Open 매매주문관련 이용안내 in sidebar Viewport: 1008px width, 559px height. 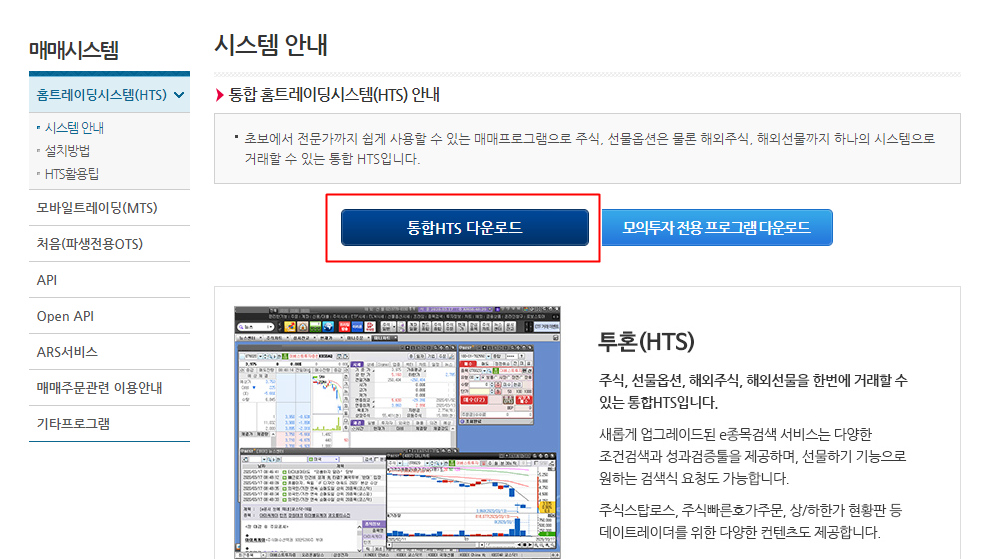tap(99, 388)
